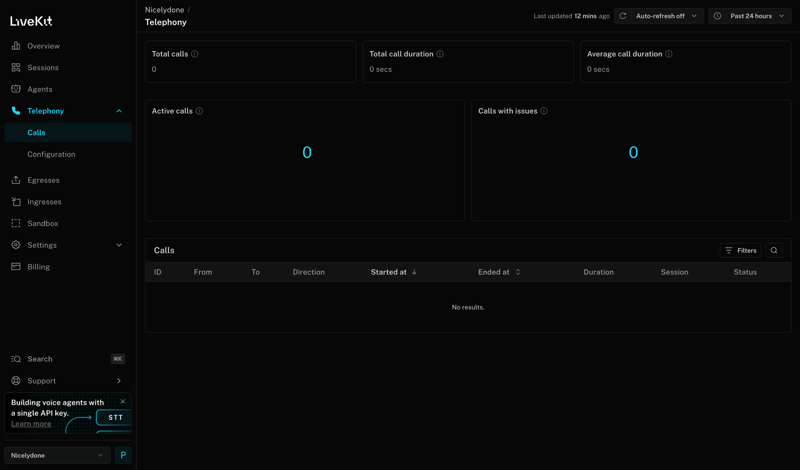Click the refresh icon

click(623, 16)
